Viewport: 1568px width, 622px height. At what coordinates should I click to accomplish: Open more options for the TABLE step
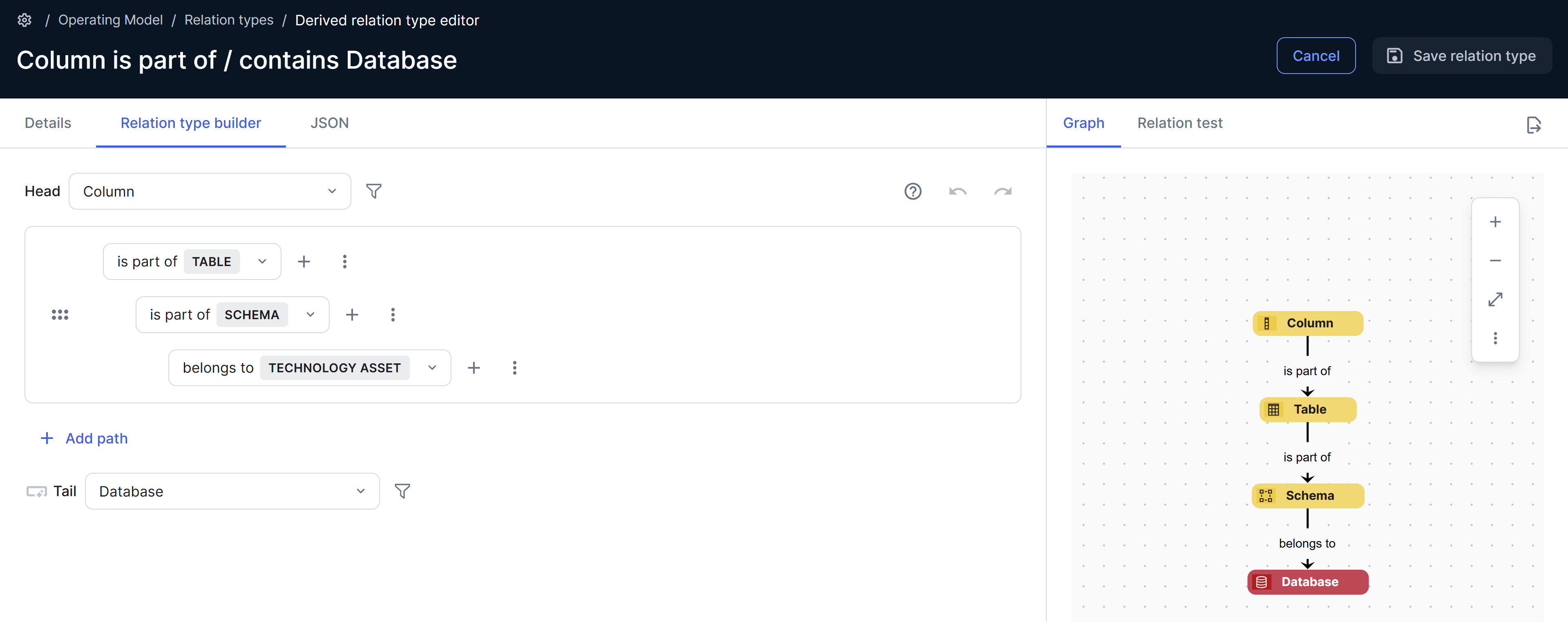(344, 262)
